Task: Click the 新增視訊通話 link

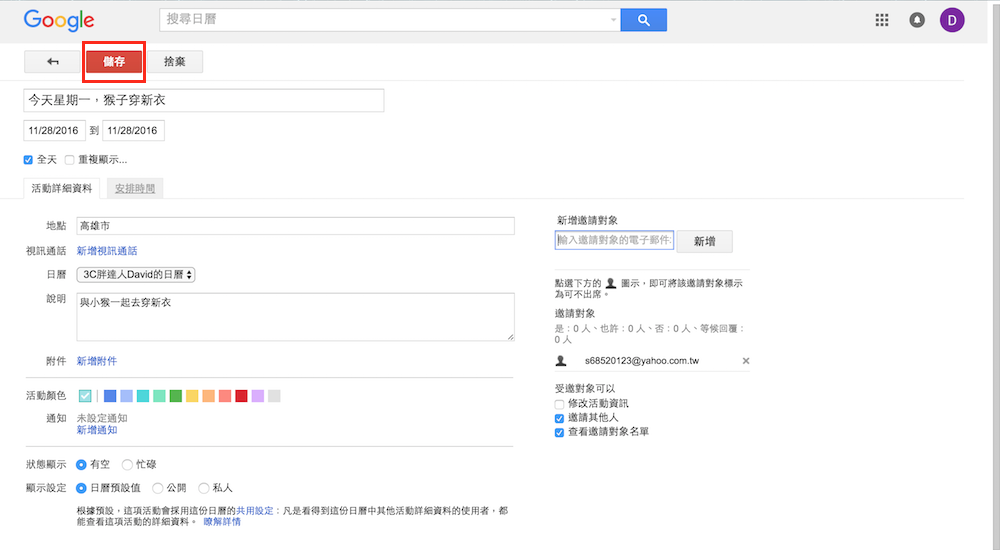Action: pos(107,251)
